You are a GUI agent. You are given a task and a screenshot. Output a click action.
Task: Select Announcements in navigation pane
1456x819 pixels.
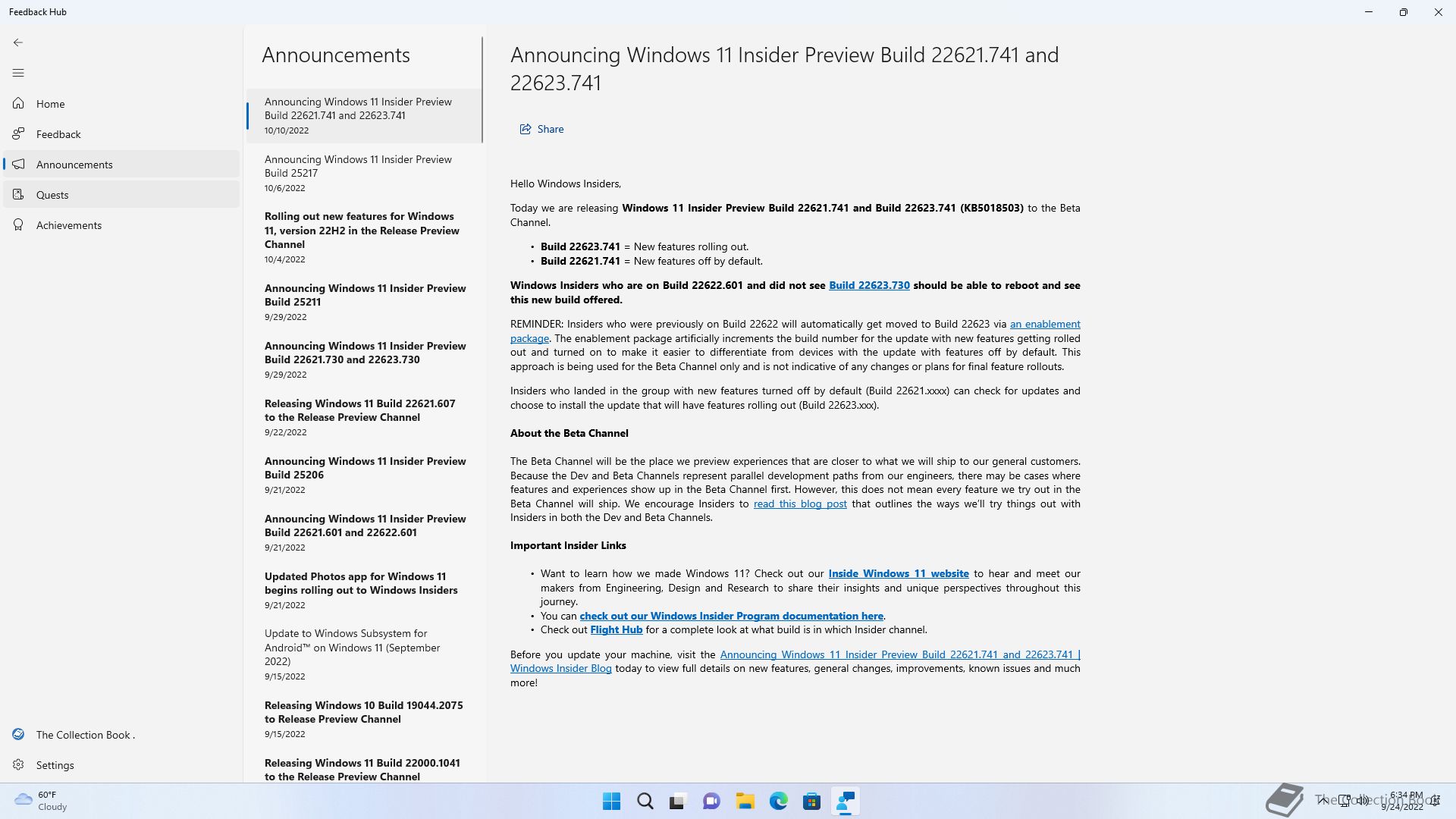coord(121,164)
